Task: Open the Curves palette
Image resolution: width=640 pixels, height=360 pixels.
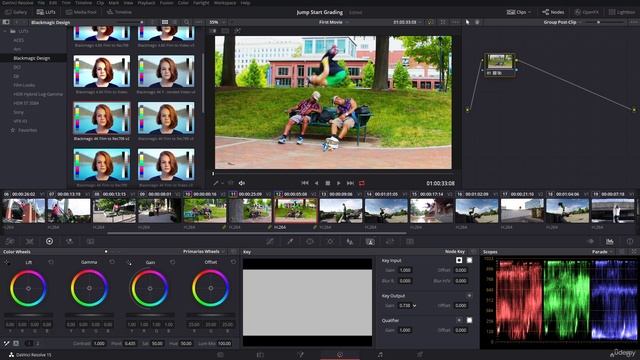Action: (270, 242)
